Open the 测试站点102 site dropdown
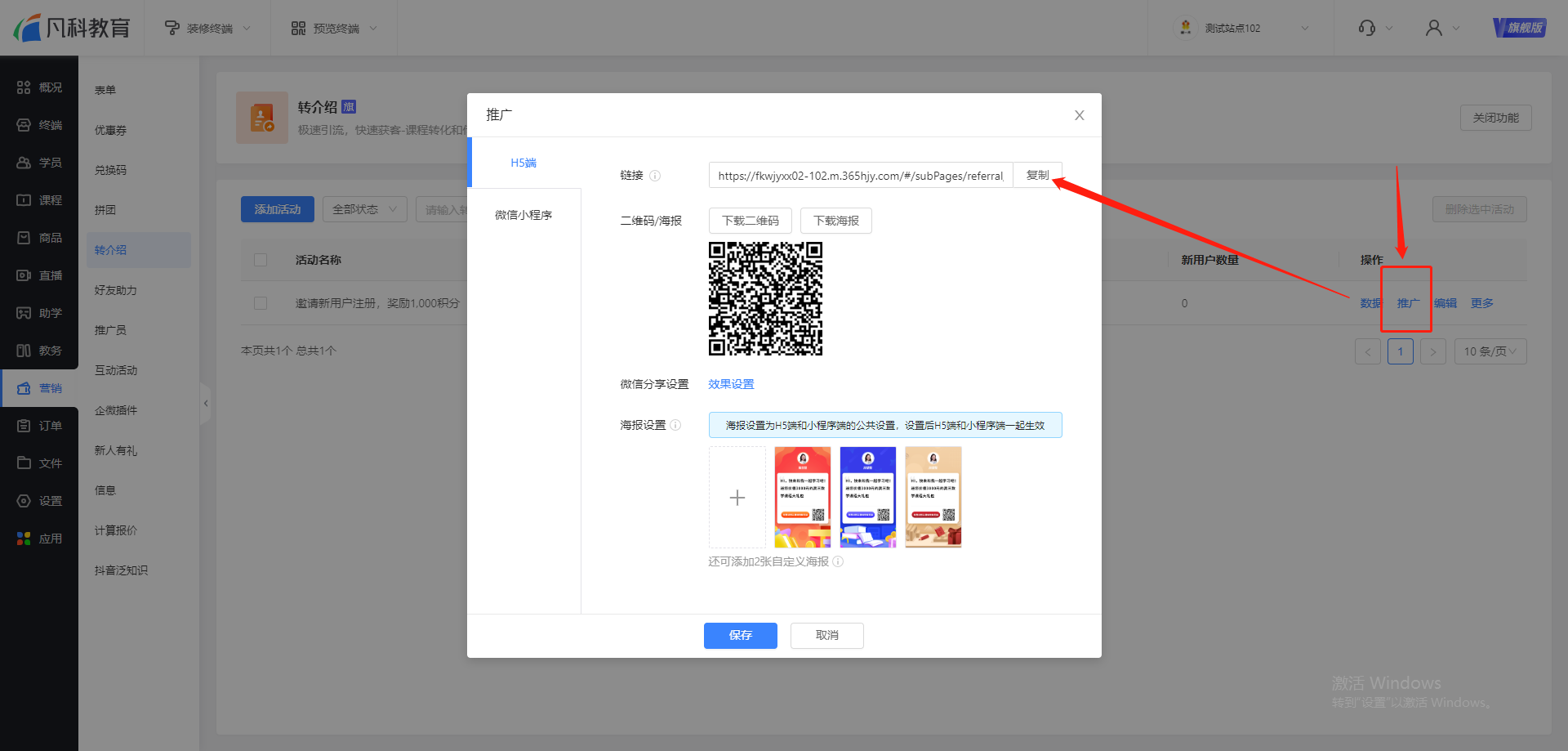This screenshot has width=1568, height=751. coord(1241,28)
